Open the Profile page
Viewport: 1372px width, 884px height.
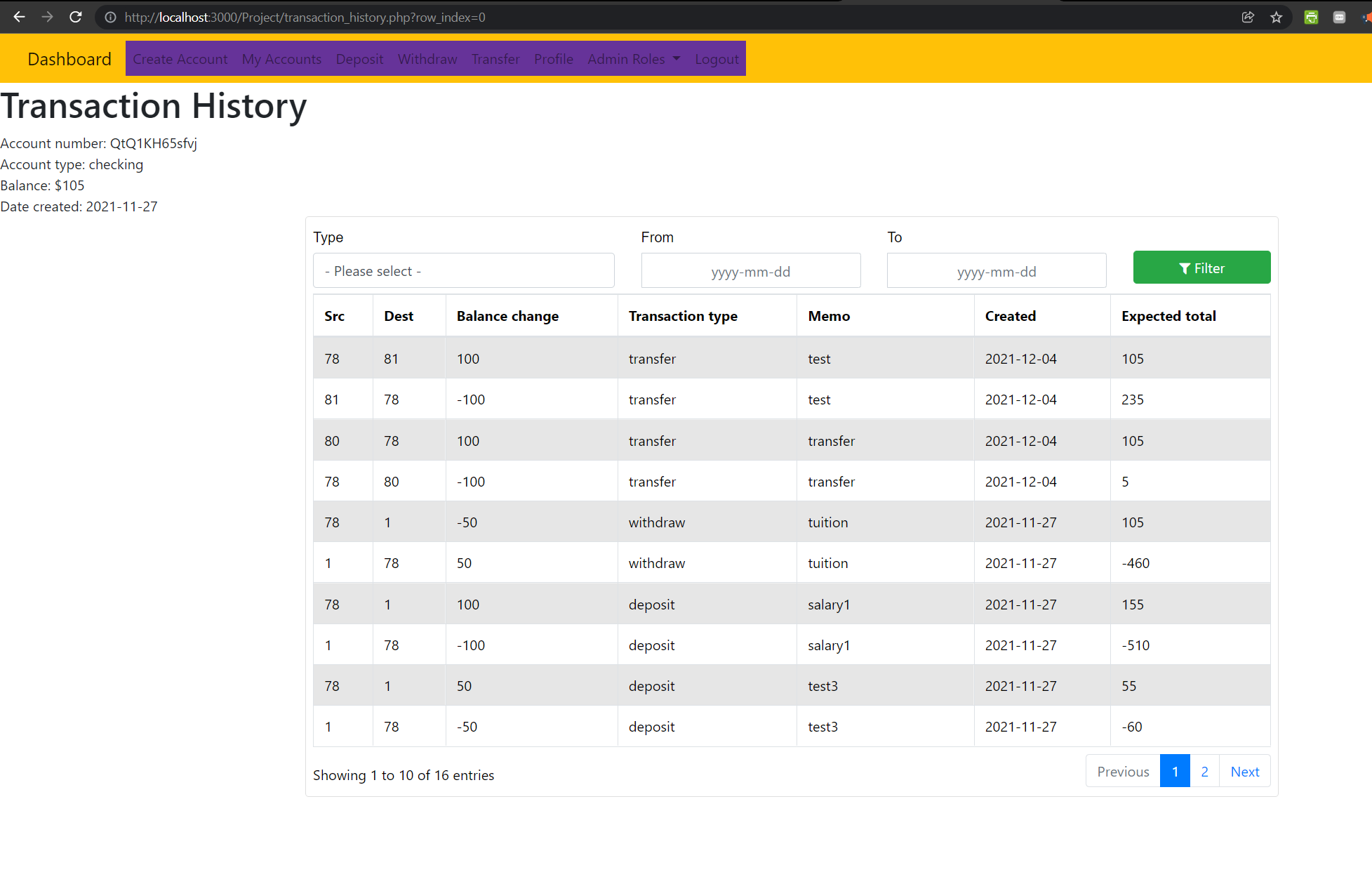[x=553, y=59]
